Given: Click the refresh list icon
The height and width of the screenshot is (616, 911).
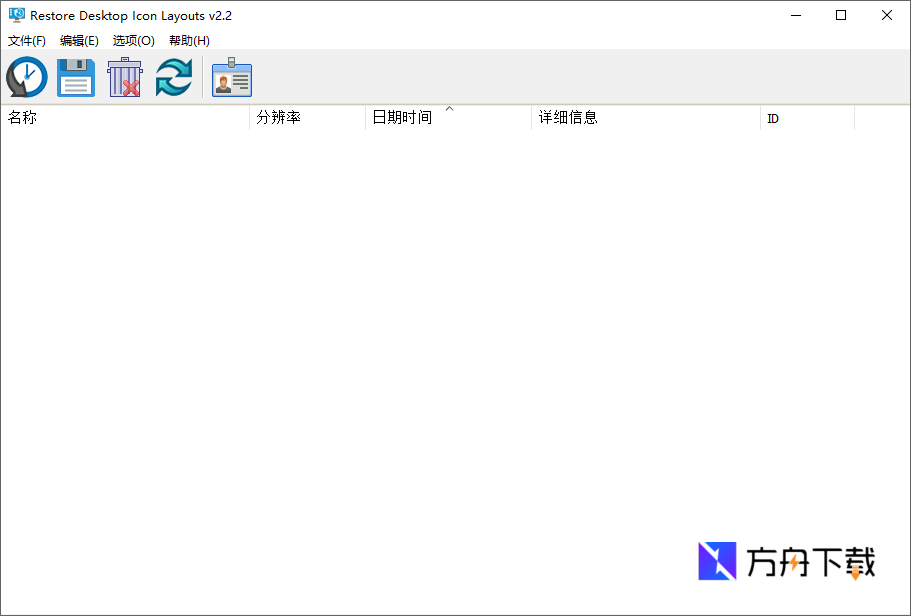Looking at the screenshot, I should click(x=173, y=77).
